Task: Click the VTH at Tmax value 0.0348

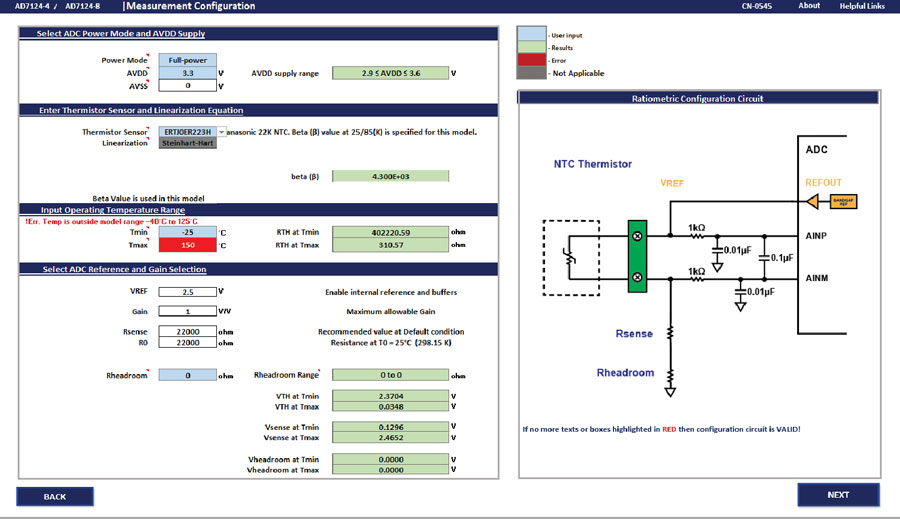Action: [x=390, y=406]
